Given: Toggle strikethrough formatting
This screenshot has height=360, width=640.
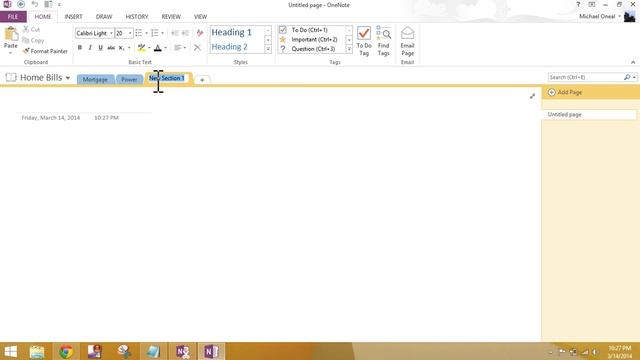Looking at the screenshot, I should tap(111, 48).
